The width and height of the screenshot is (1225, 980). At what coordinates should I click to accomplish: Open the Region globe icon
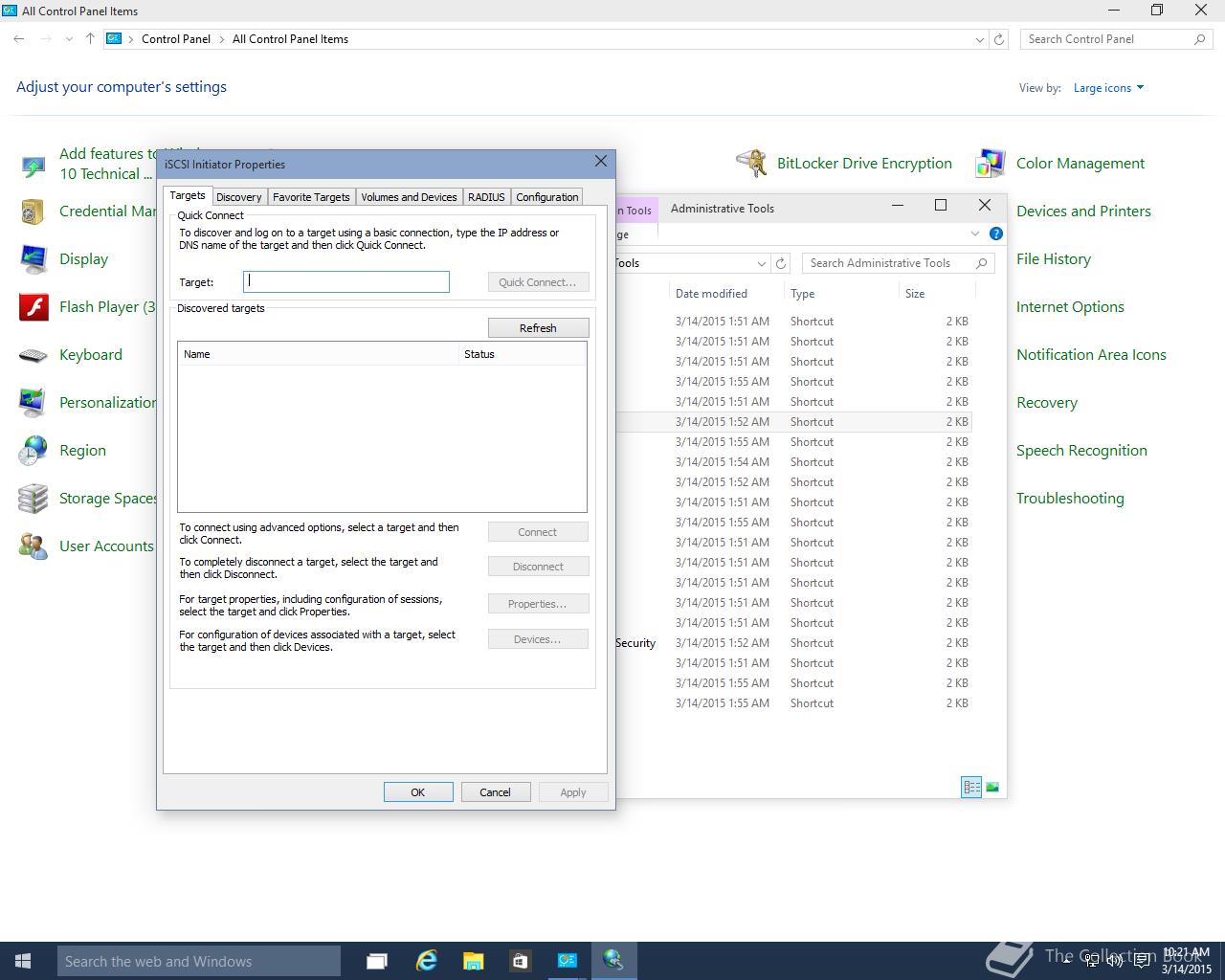click(33, 451)
